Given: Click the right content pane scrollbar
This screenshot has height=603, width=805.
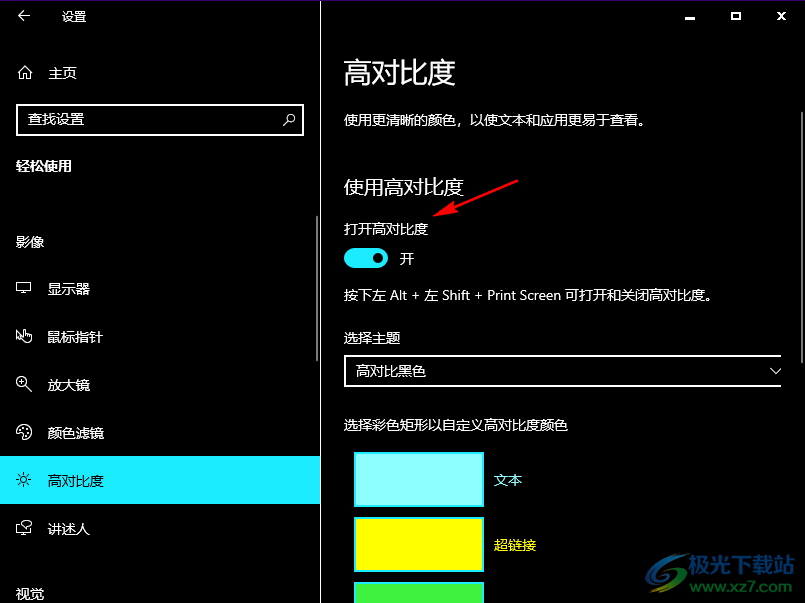Looking at the screenshot, I should [801, 237].
